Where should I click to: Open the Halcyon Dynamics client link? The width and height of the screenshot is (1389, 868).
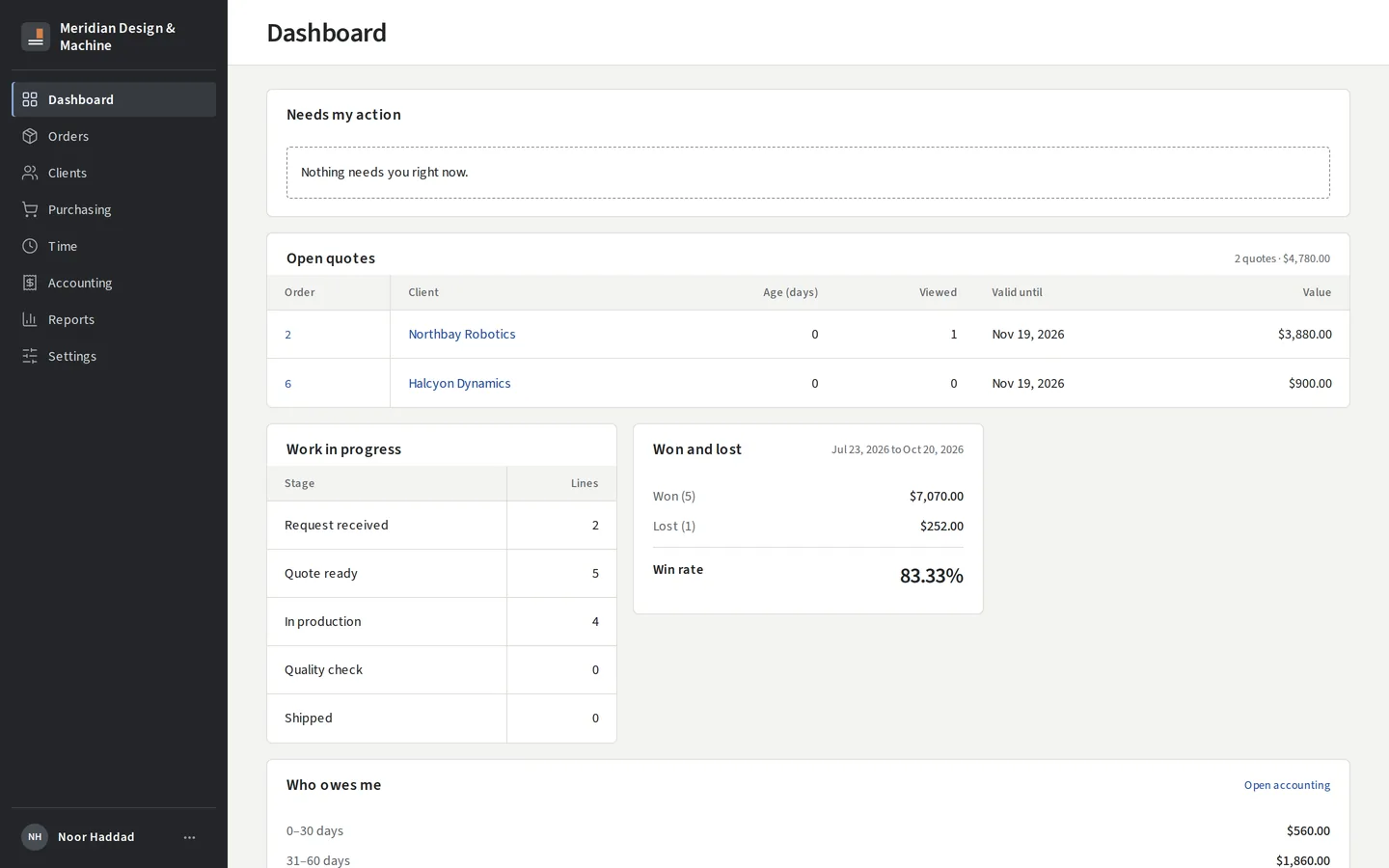459,383
